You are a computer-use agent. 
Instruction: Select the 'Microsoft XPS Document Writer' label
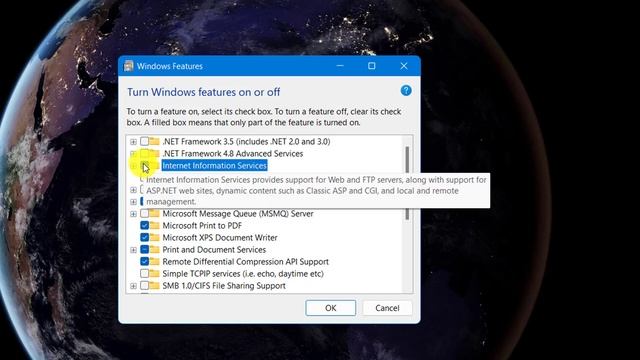[x=220, y=237]
